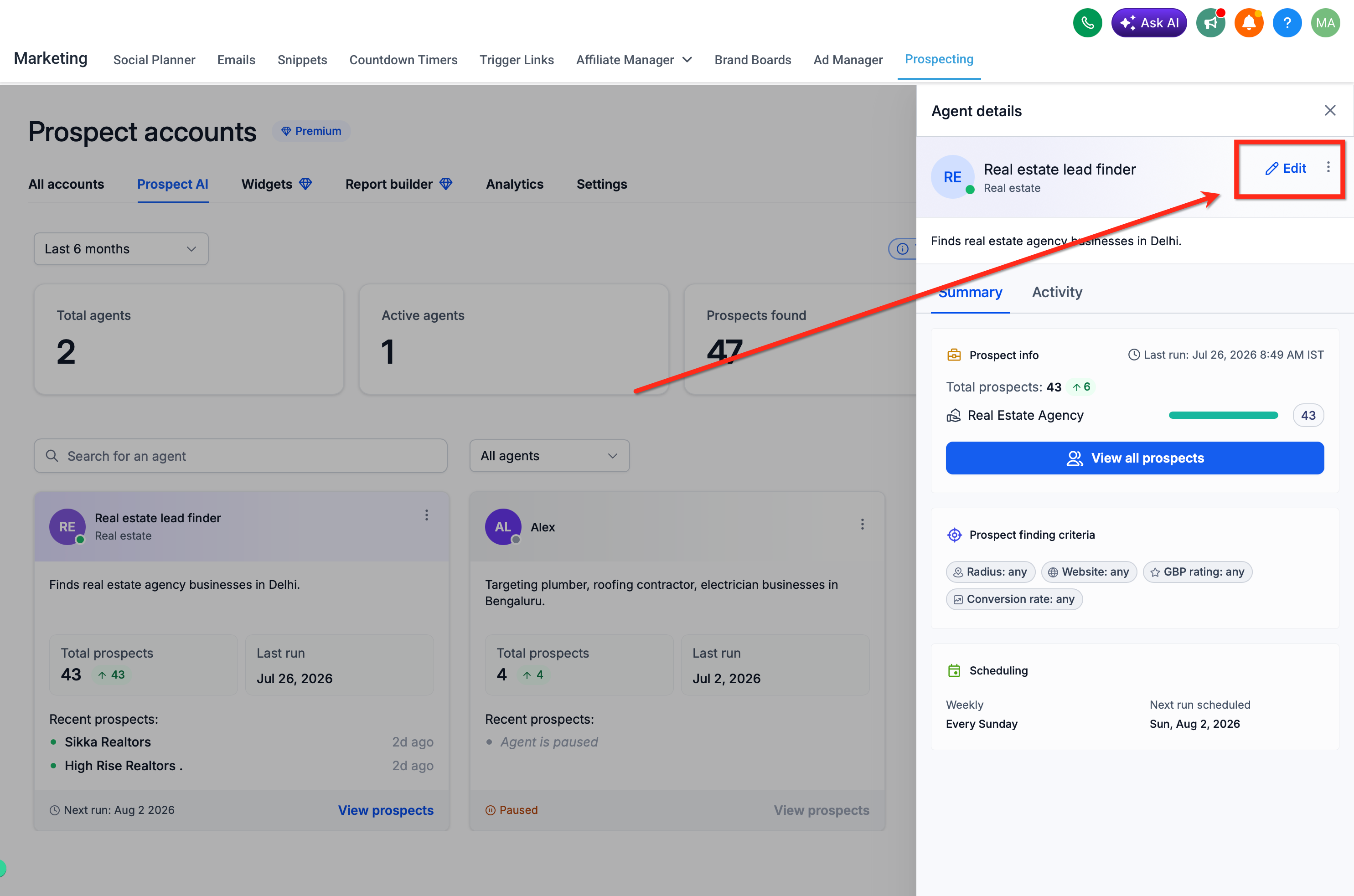Click the Total agents stat card
The image size is (1354, 896).
[x=189, y=340]
